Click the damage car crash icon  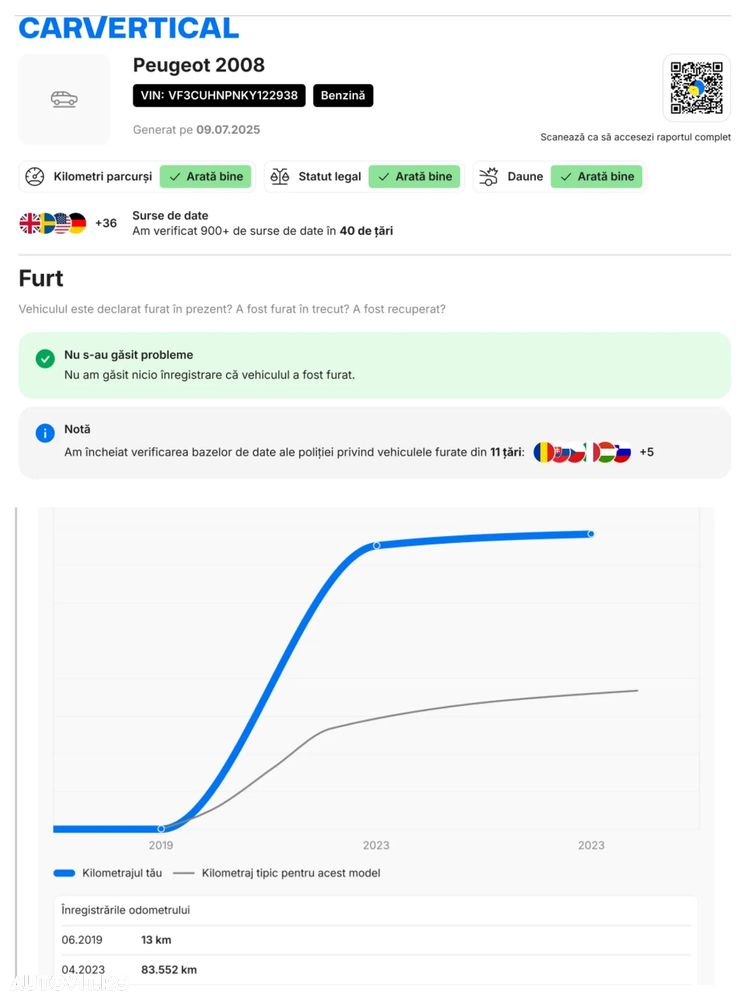click(x=489, y=177)
